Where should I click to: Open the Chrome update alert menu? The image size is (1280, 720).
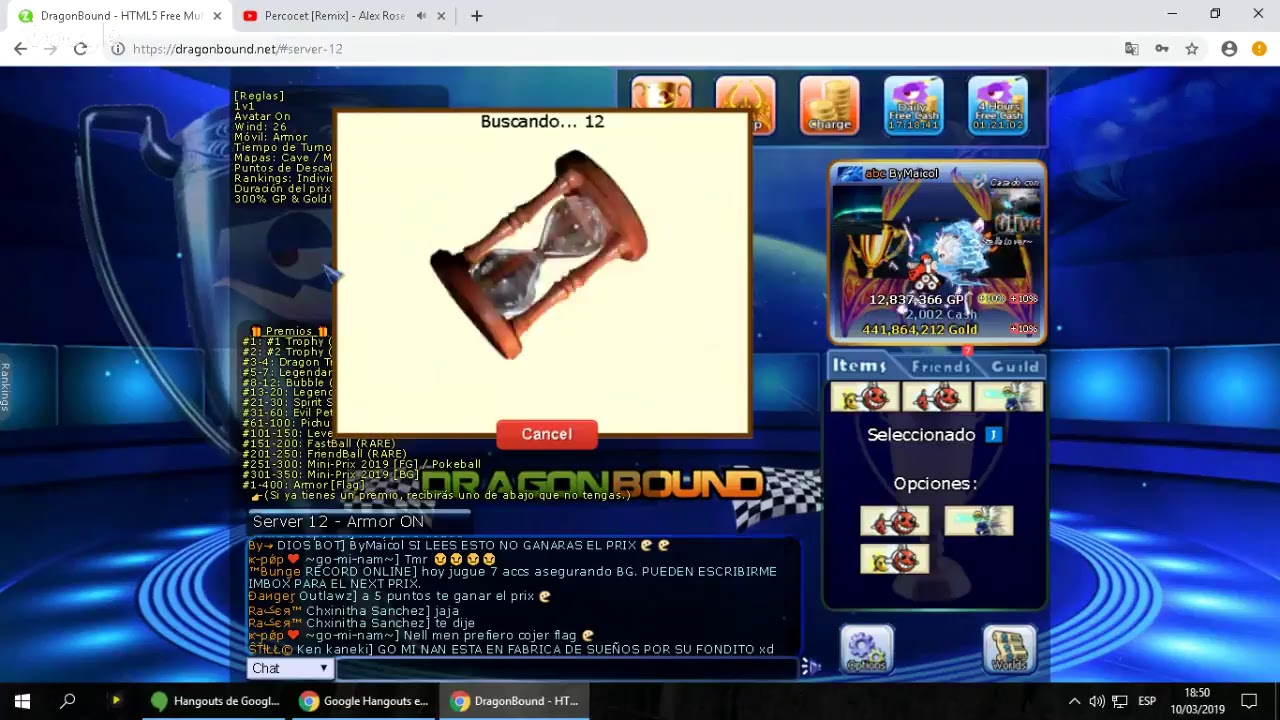(x=1259, y=49)
